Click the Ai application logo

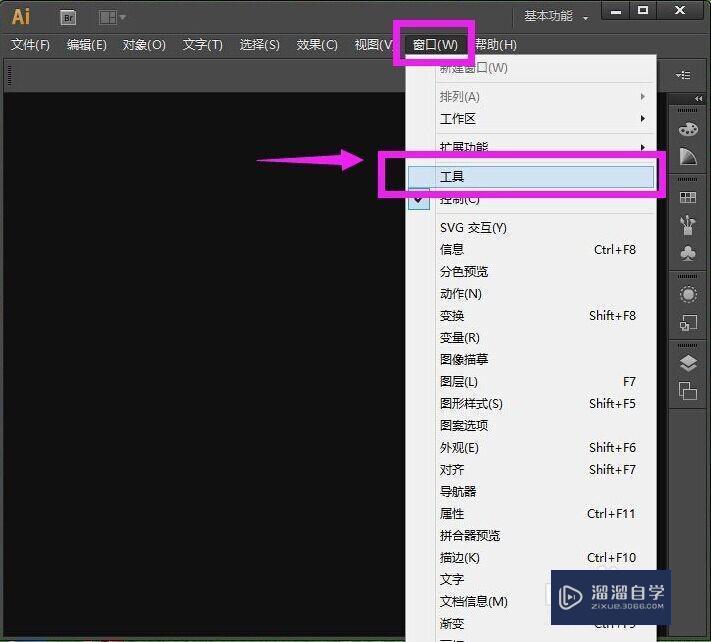[21, 17]
